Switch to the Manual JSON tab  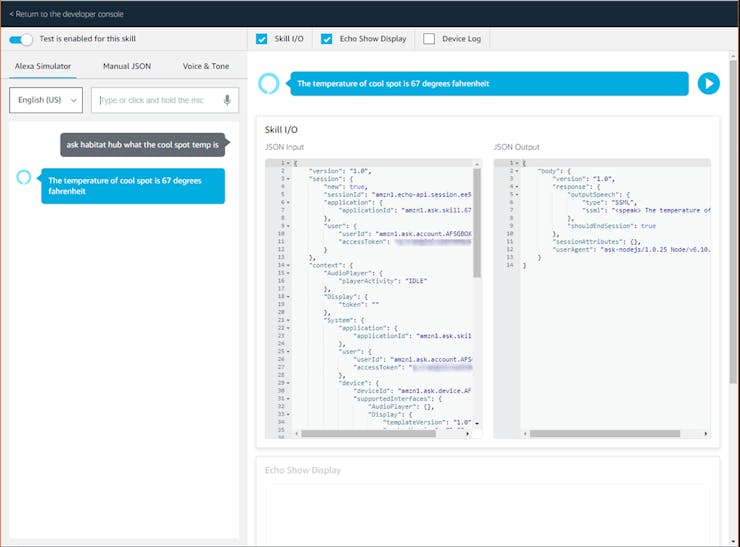127,66
